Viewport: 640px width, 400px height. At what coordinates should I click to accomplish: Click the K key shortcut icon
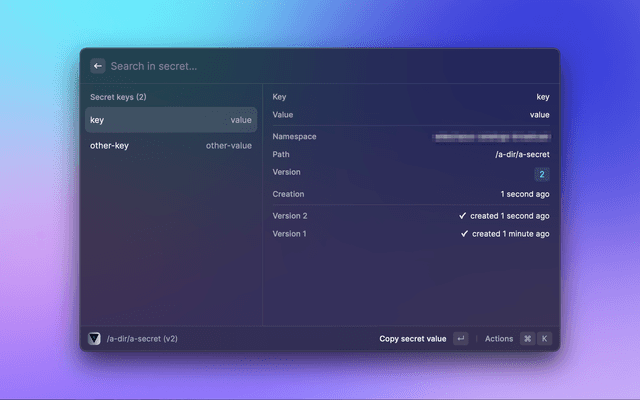544,339
